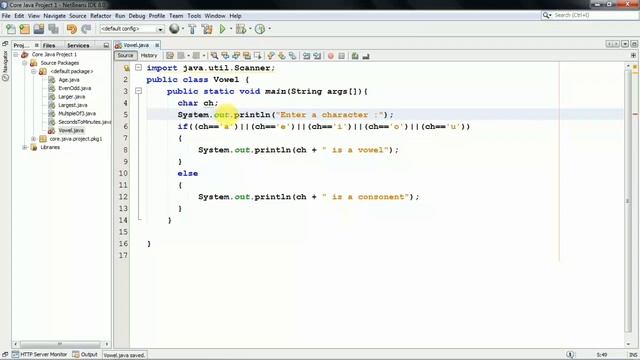Open the Tools menu

tap(194, 16)
